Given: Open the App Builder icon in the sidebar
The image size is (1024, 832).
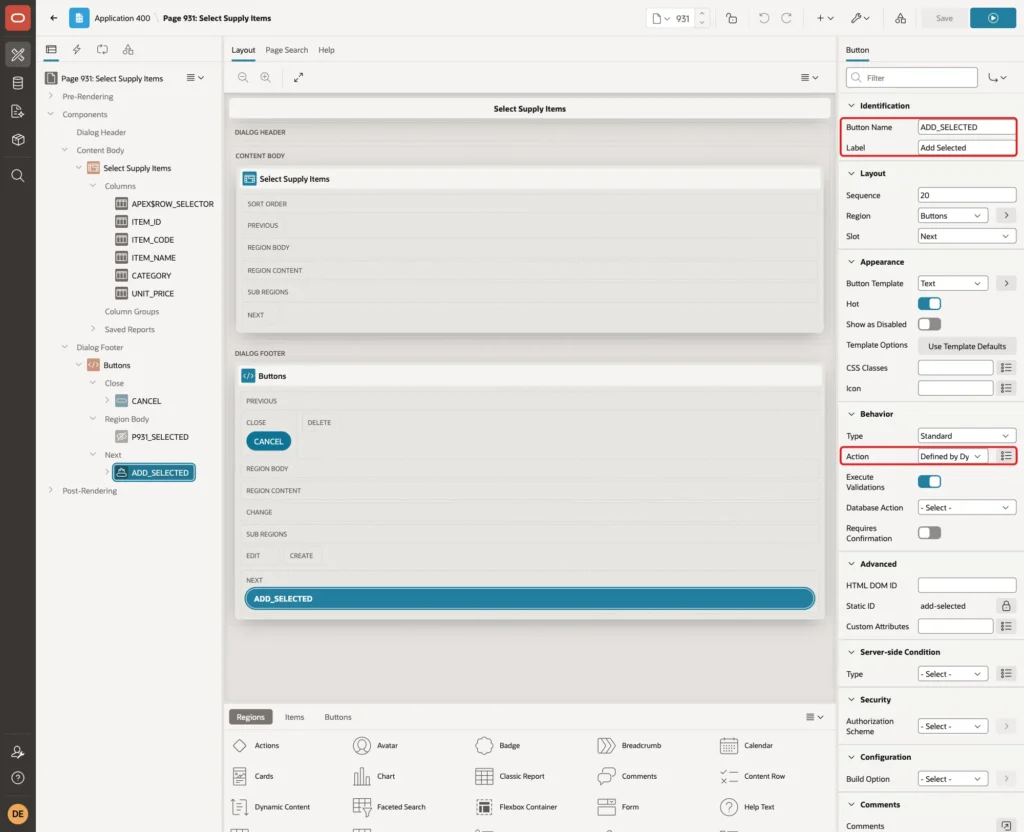Looking at the screenshot, I should click(18, 55).
